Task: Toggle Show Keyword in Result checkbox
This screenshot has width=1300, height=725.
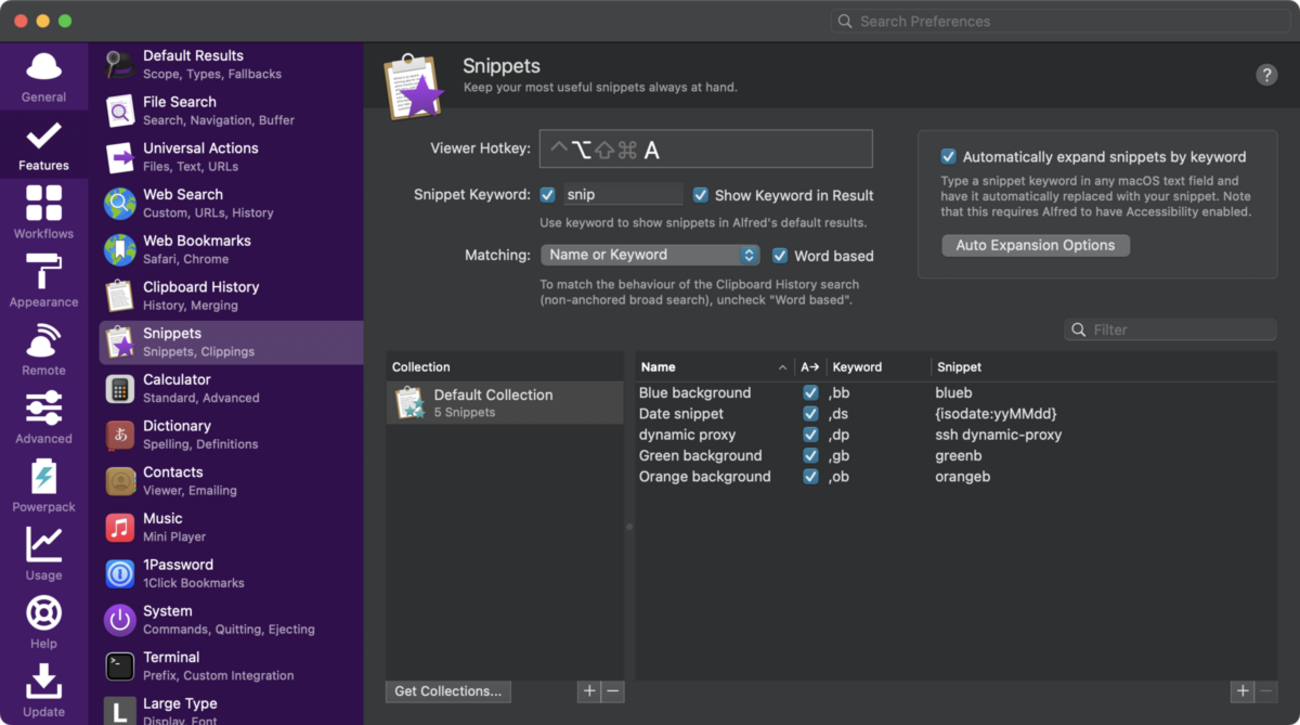Action: pos(700,195)
